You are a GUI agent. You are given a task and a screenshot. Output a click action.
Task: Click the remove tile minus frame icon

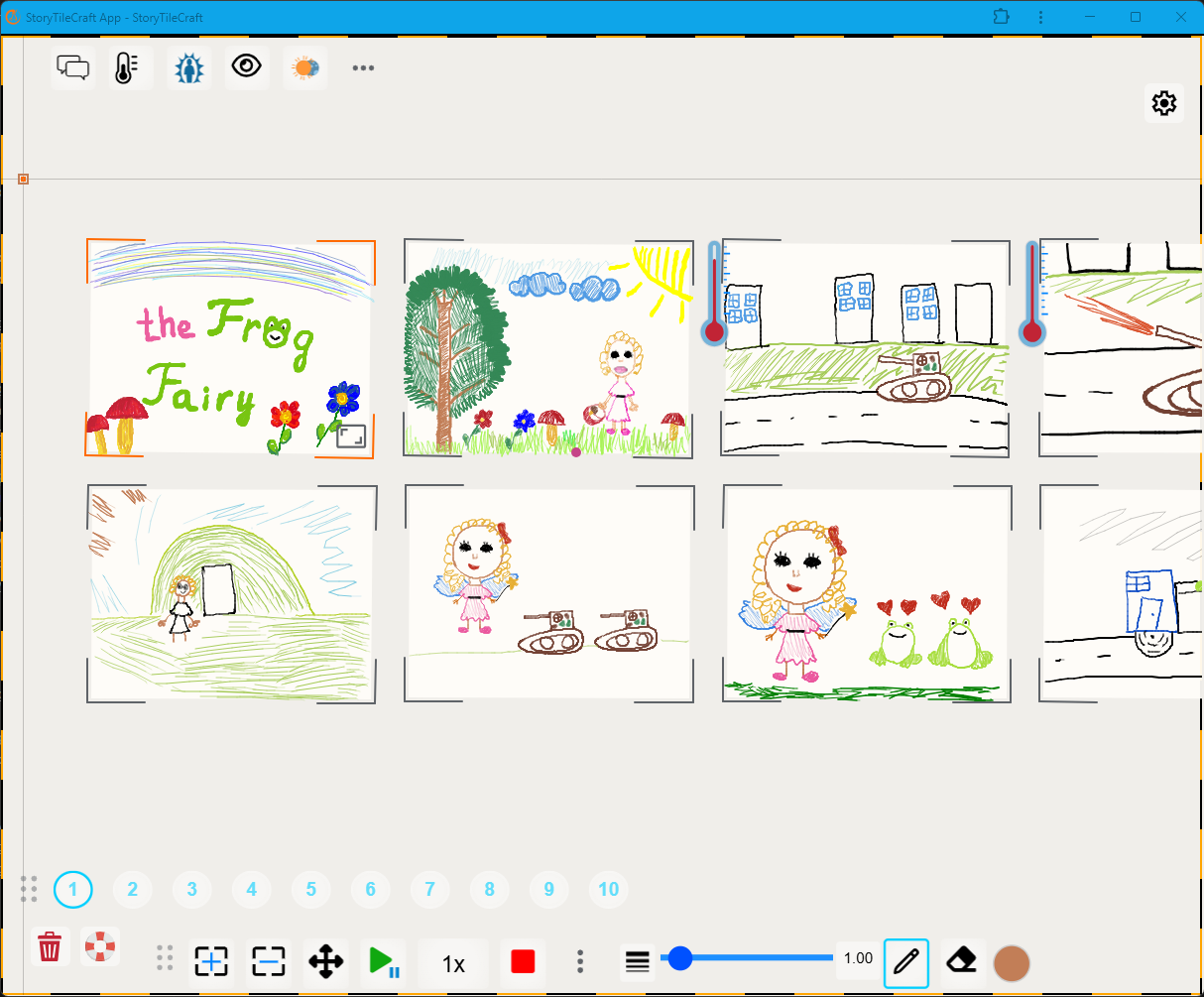pyautogui.click(x=269, y=961)
